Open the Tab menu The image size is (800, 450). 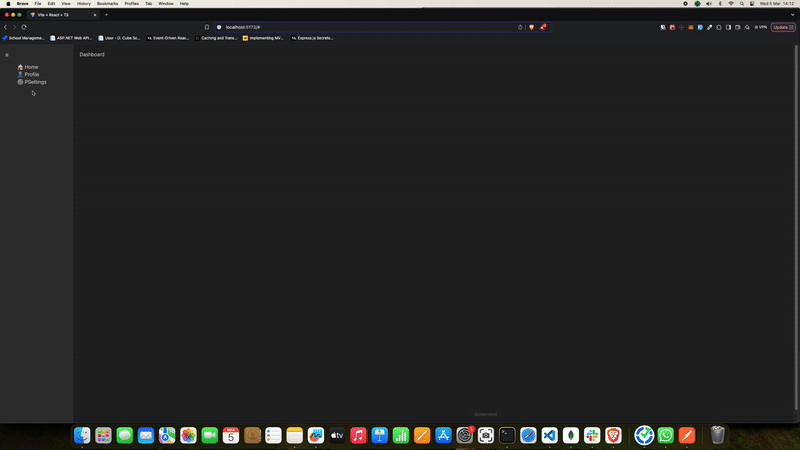pos(148,4)
